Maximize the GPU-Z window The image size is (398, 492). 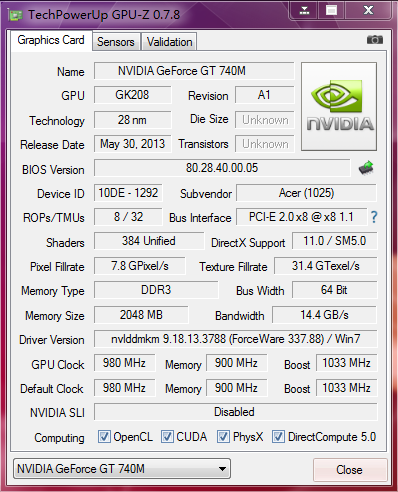331,10
